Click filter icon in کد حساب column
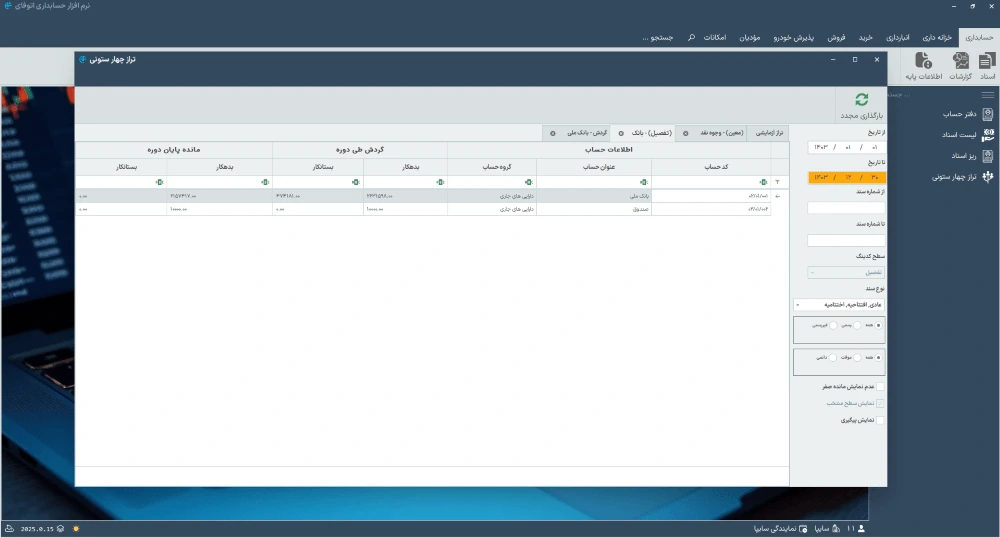Screen dimensions: 1000x538 [x=763, y=182]
